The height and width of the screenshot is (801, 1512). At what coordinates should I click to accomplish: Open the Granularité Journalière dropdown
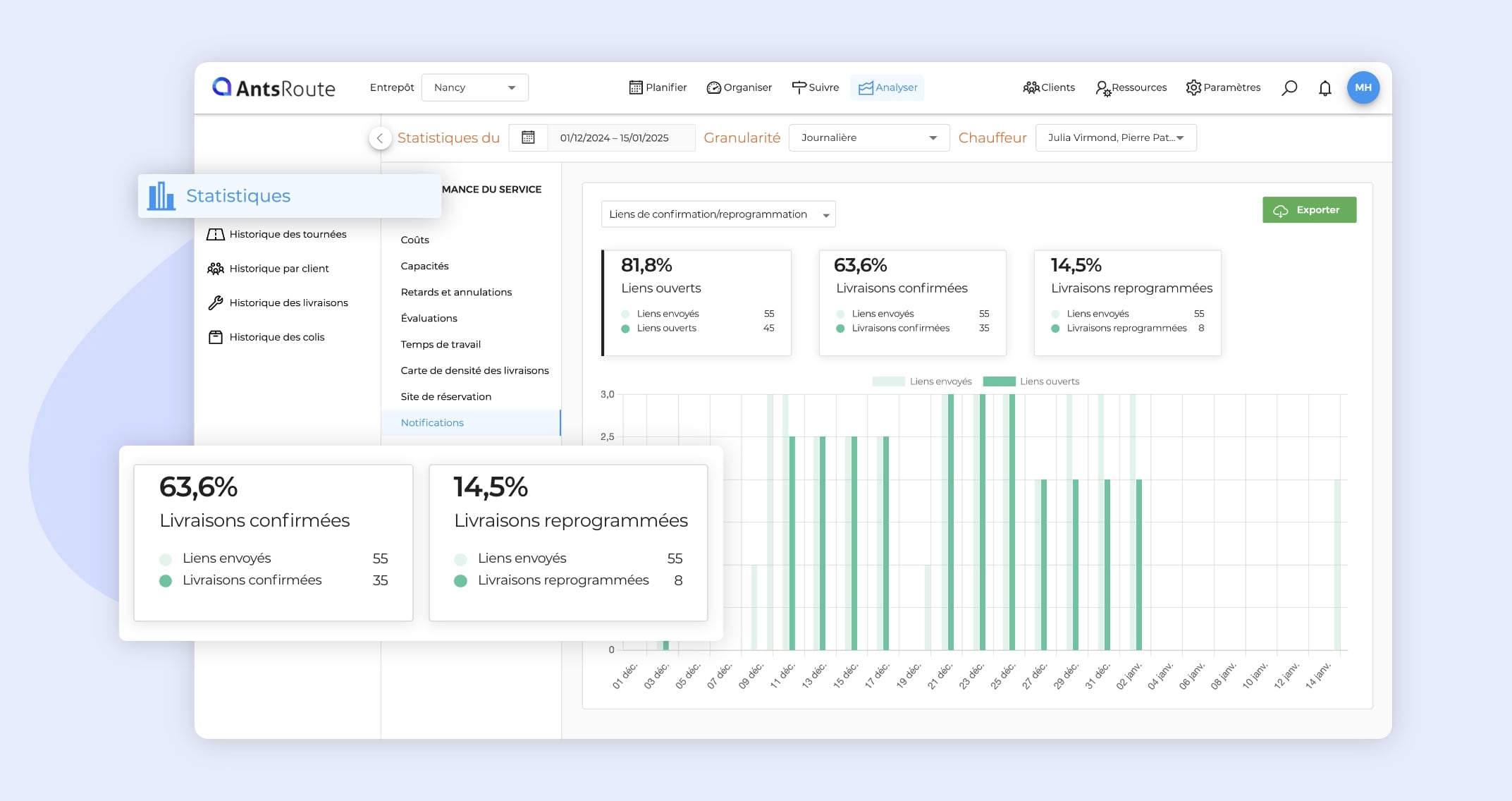click(x=868, y=137)
